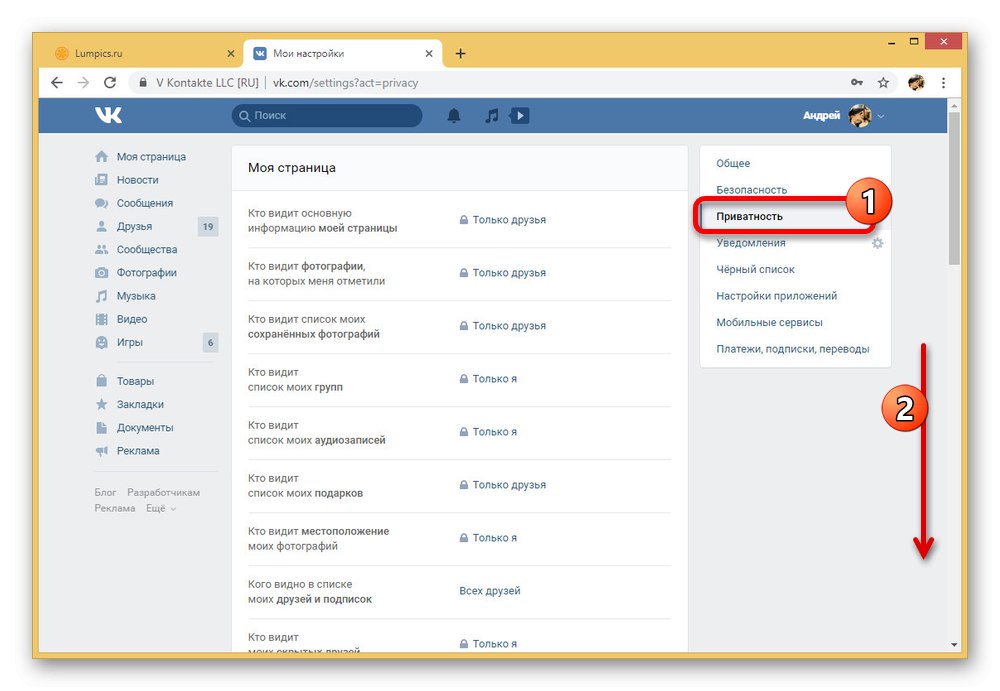Viewport: 1000px width, 691px height.
Task: Bookmark the page with the star icon
Action: point(883,82)
